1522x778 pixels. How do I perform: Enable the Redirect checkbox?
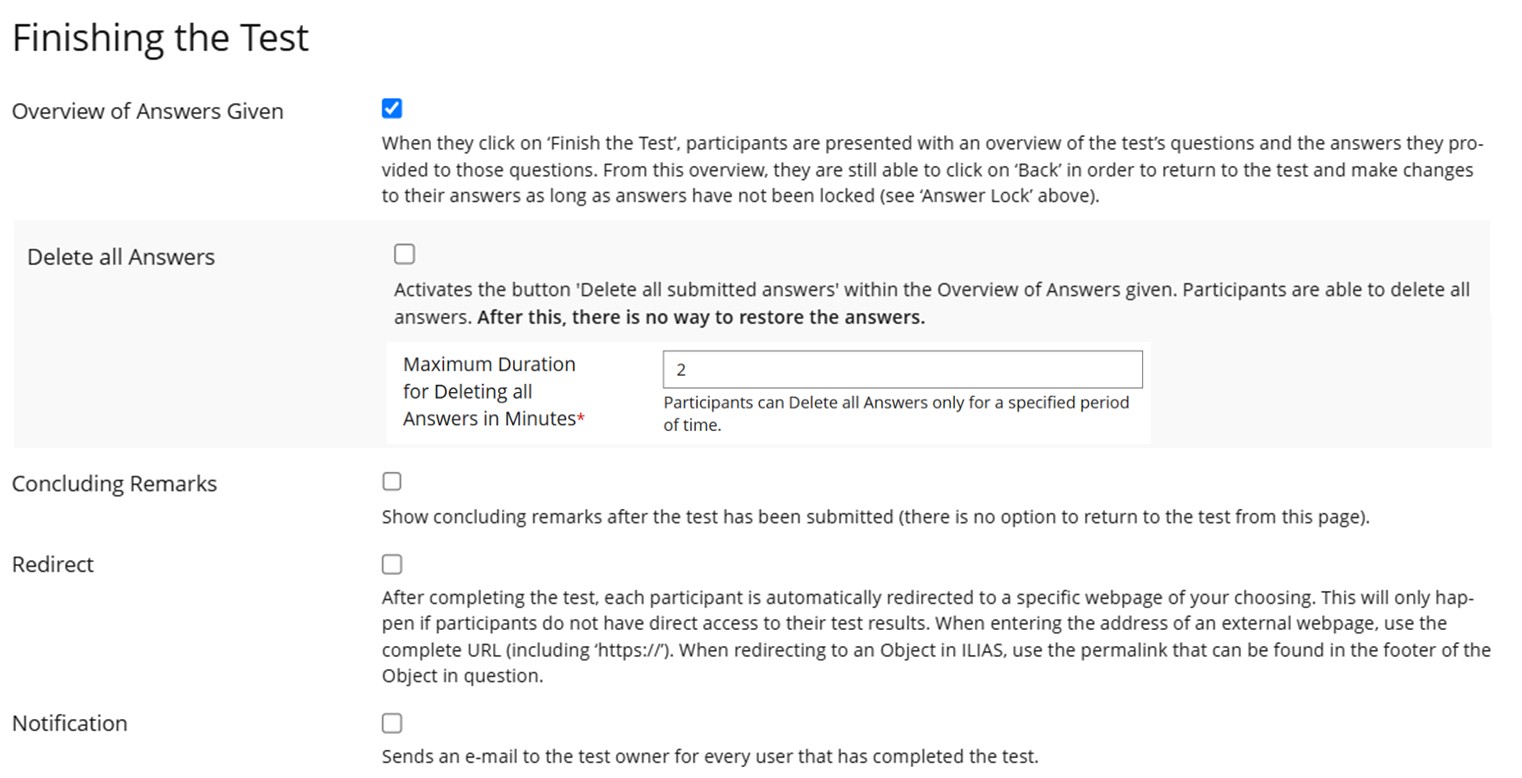[392, 564]
